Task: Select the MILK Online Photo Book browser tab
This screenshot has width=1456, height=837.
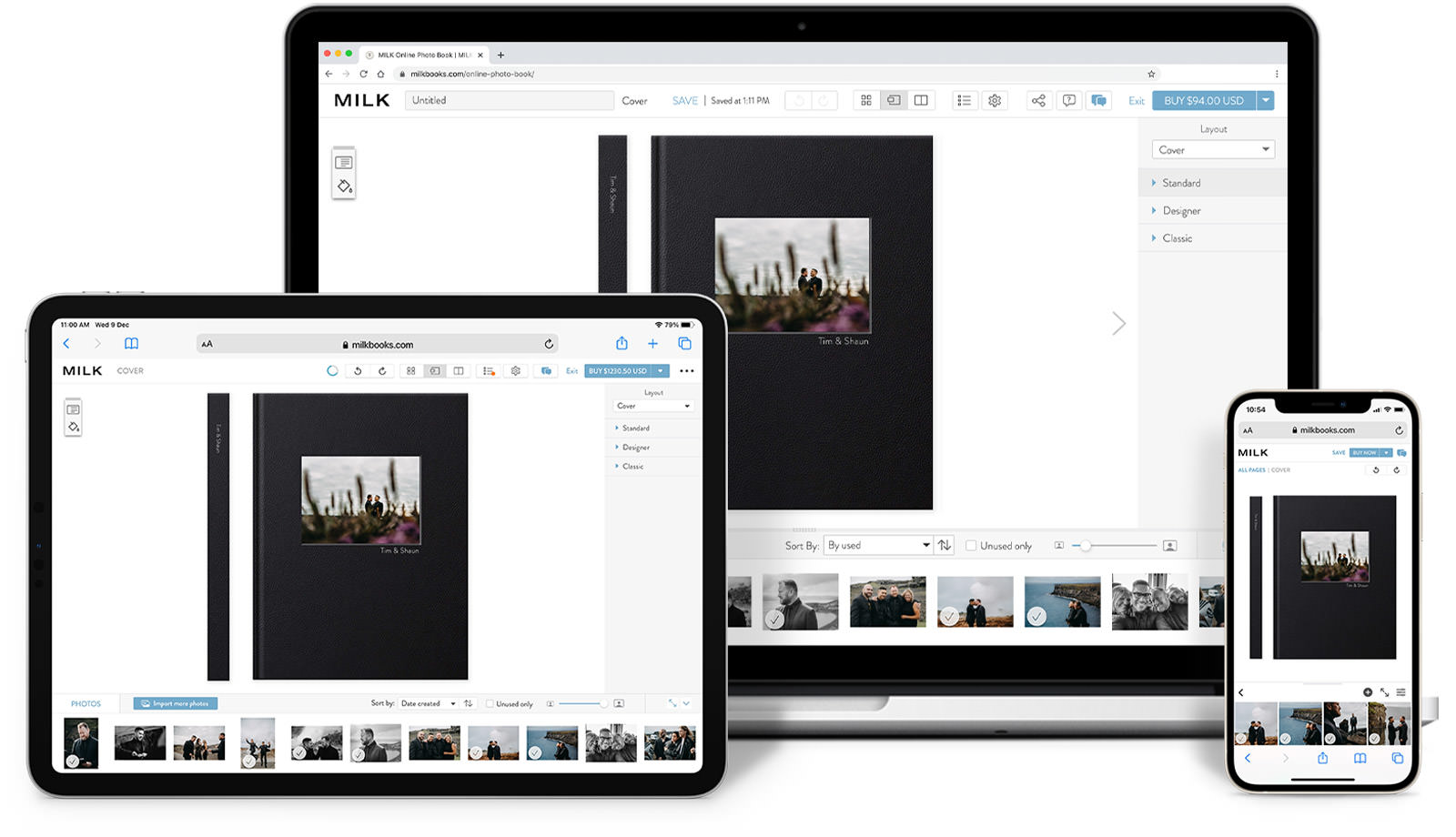Action: (x=423, y=55)
